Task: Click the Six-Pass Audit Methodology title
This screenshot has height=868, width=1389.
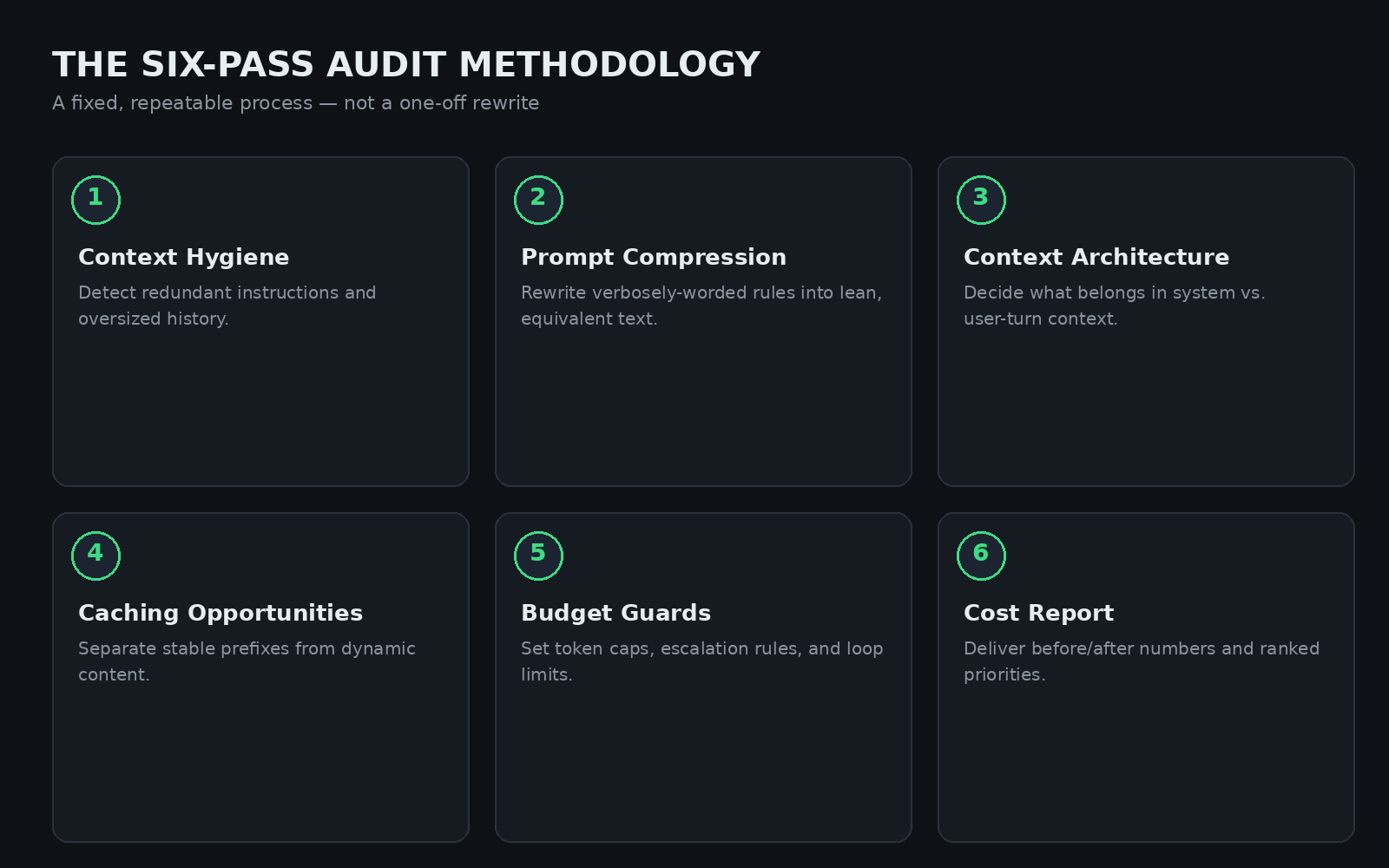Action: (x=406, y=65)
